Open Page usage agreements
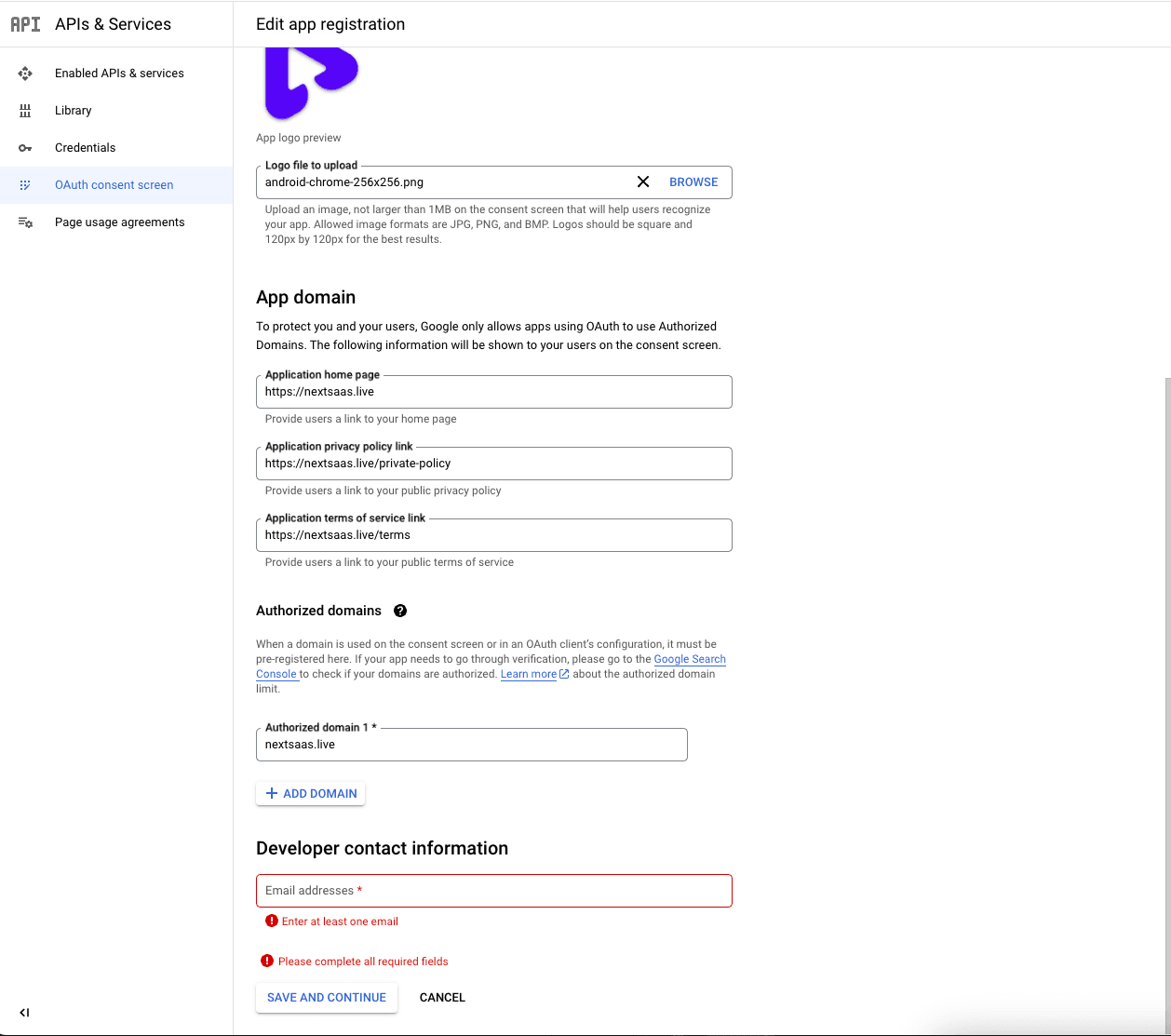 pyautogui.click(x=119, y=222)
